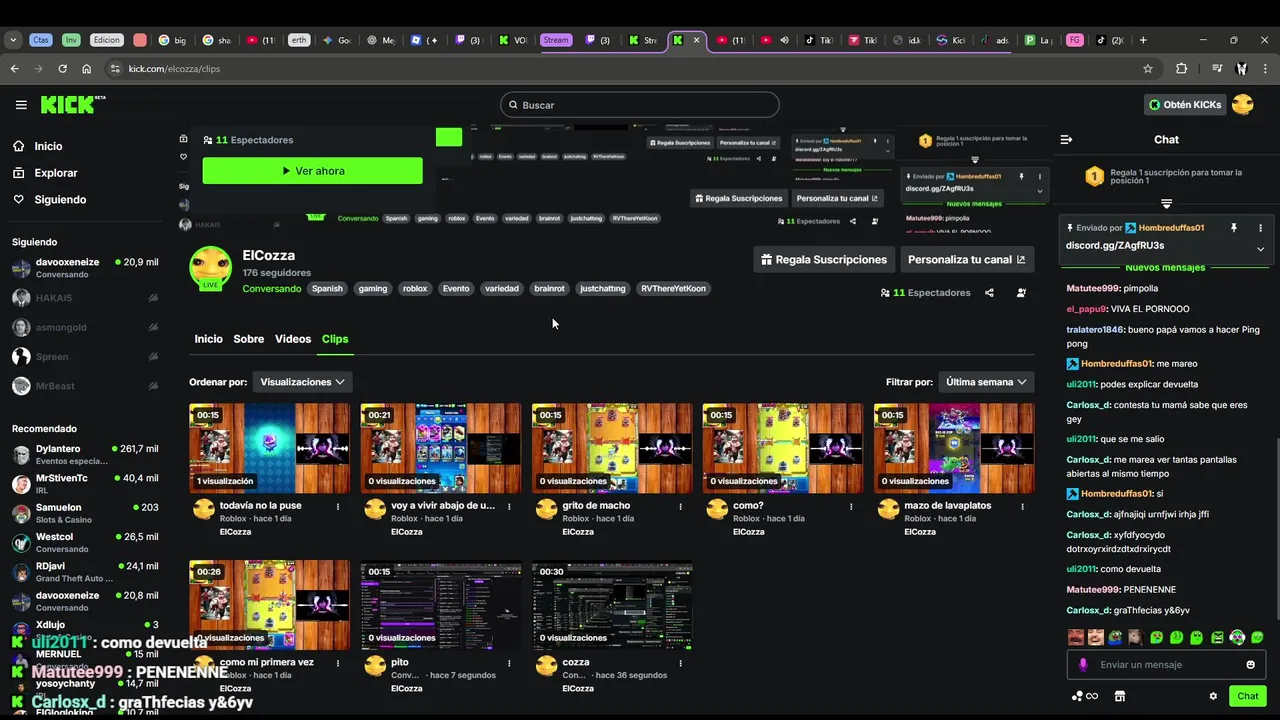Open pinned message three-dot options
The height and width of the screenshot is (720, 1280).
1260,228
